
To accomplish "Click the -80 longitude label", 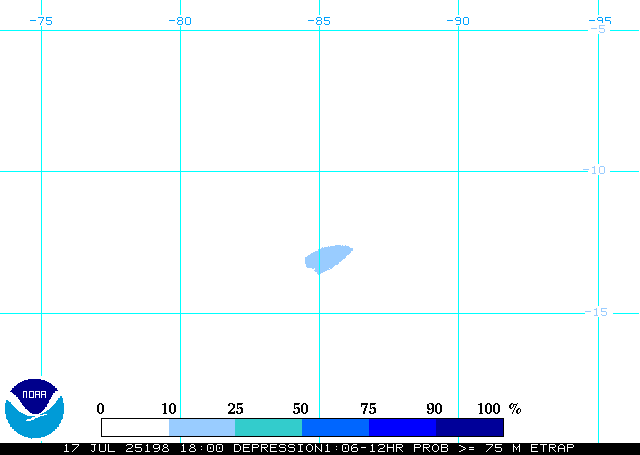I will coord(180,21).
